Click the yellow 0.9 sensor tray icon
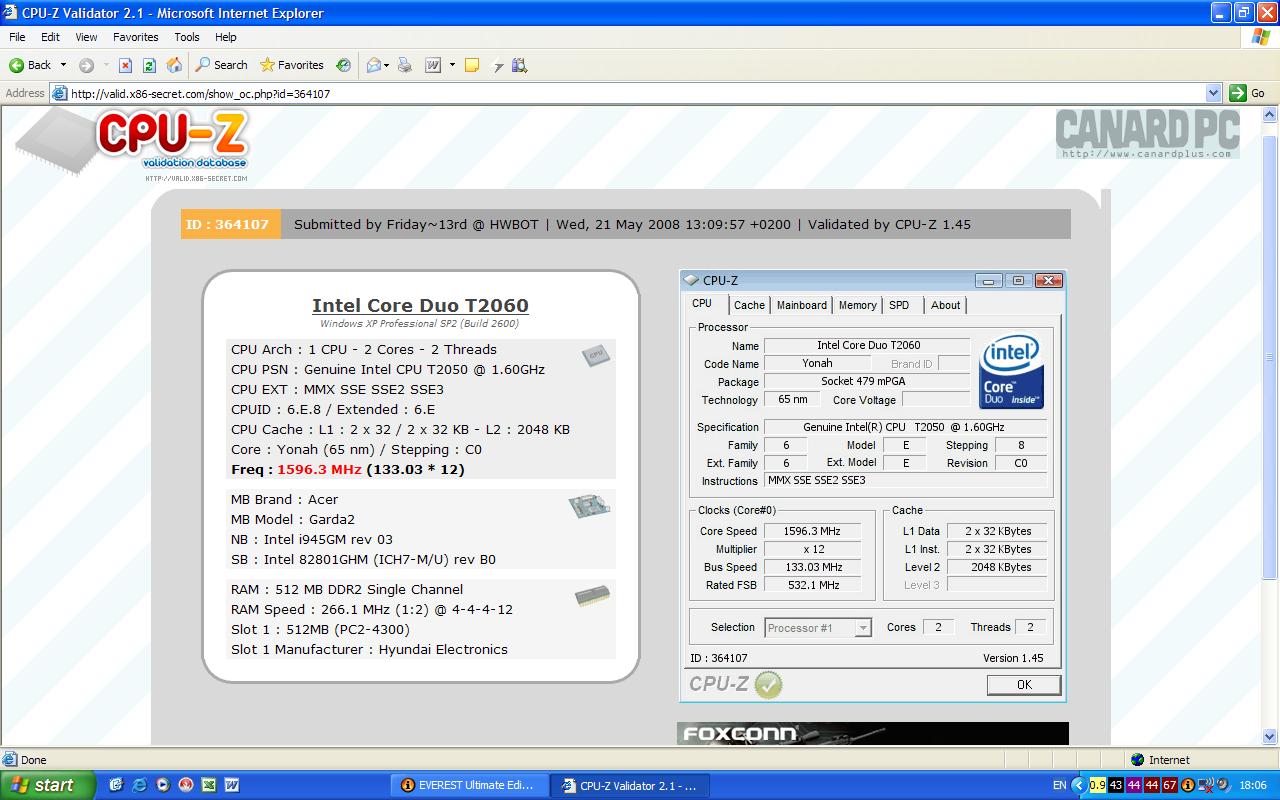 (x=1097, y=785)
